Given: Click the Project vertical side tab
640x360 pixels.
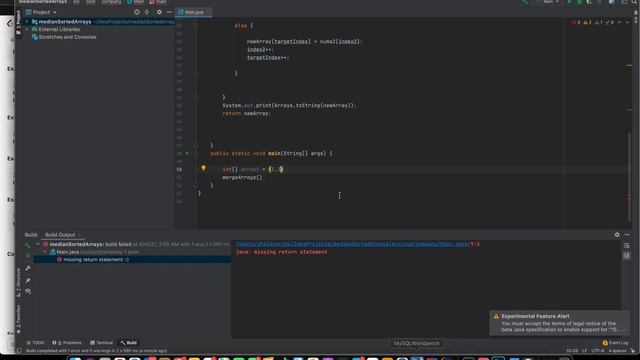Looking at the screenshot, I should tap(18, 22).
